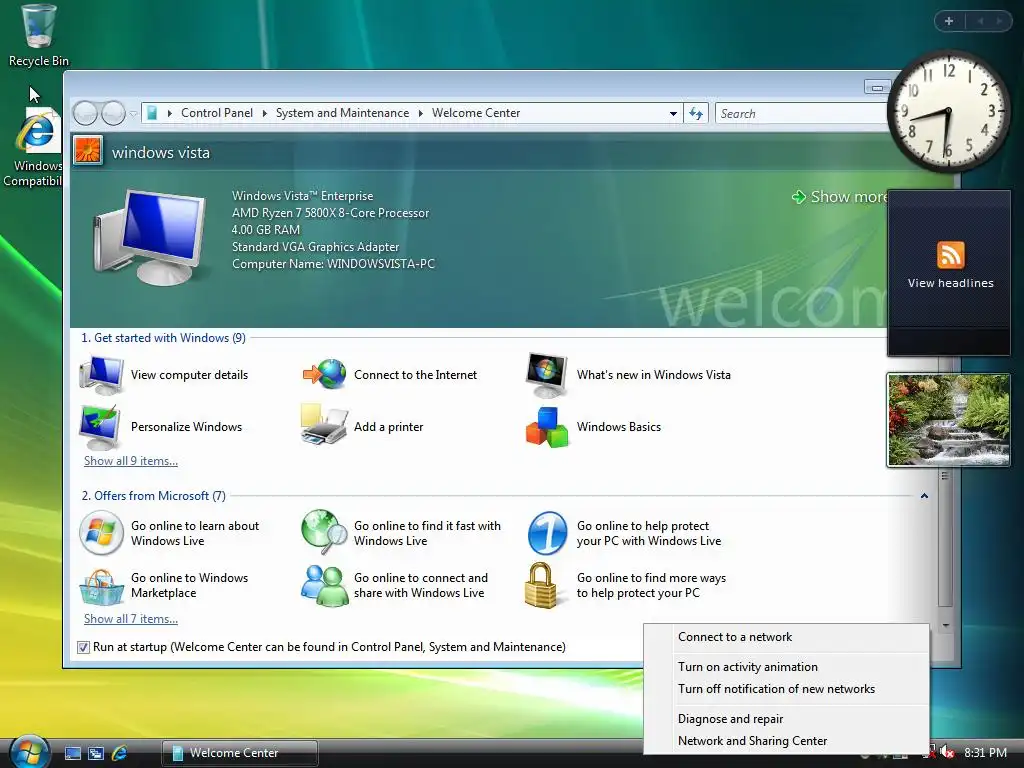The image size is (1024, 768).
Task: Expand the arrow before Control Panel breadcrumb
Action: pyautogui.click(x=170, y=114)
